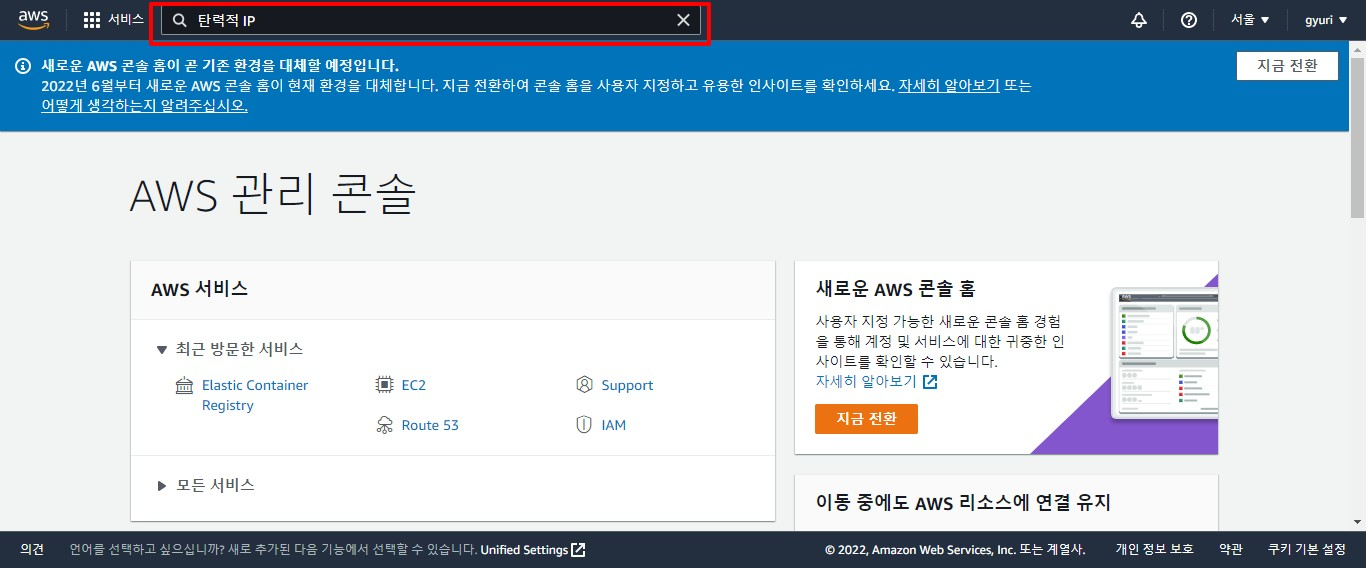Click the Support icon
Viewport: 1366px width, 568px height.
585,385
